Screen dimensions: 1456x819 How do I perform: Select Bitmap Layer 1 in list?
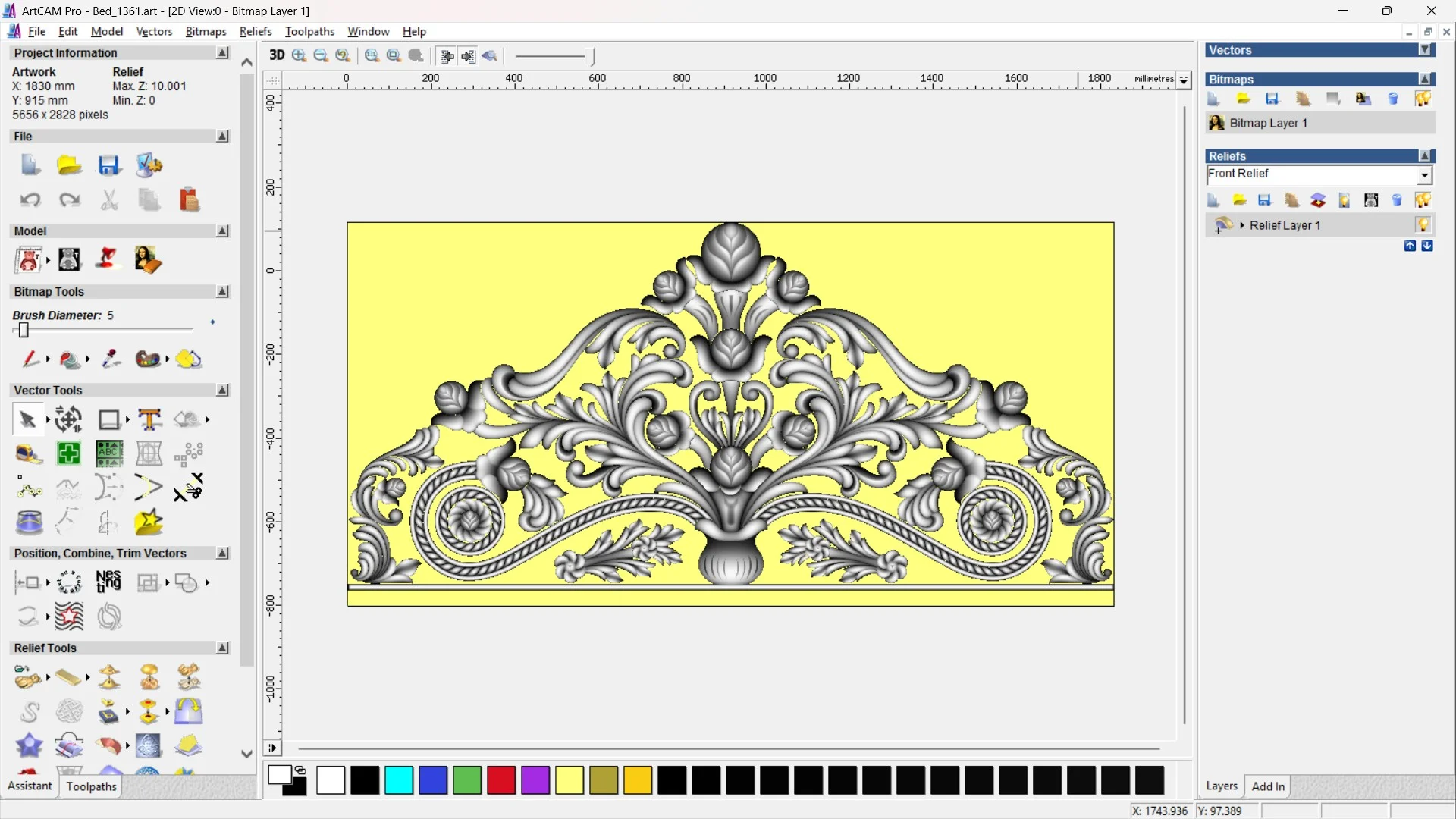[x=1268, y=123]
